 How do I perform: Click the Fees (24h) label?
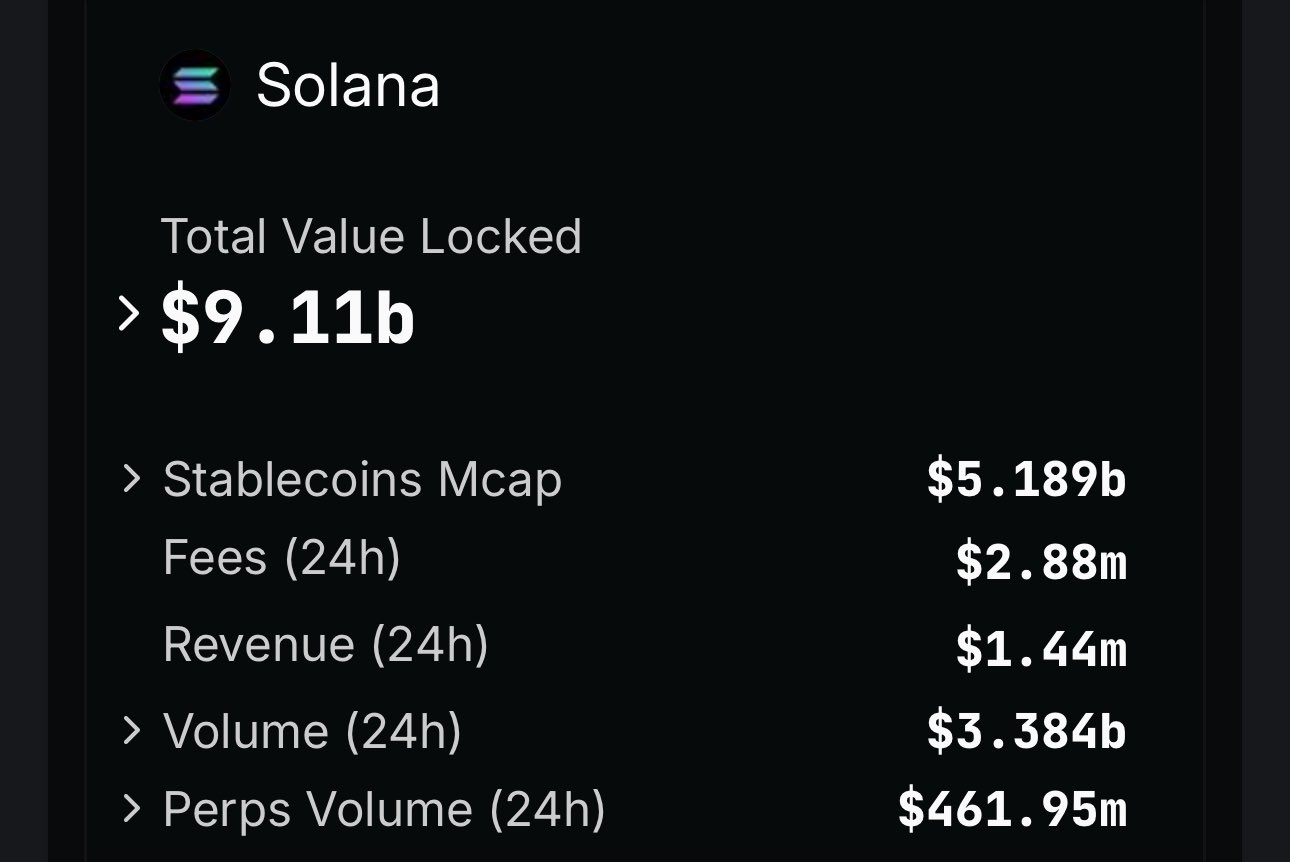[x=281, y=558]
